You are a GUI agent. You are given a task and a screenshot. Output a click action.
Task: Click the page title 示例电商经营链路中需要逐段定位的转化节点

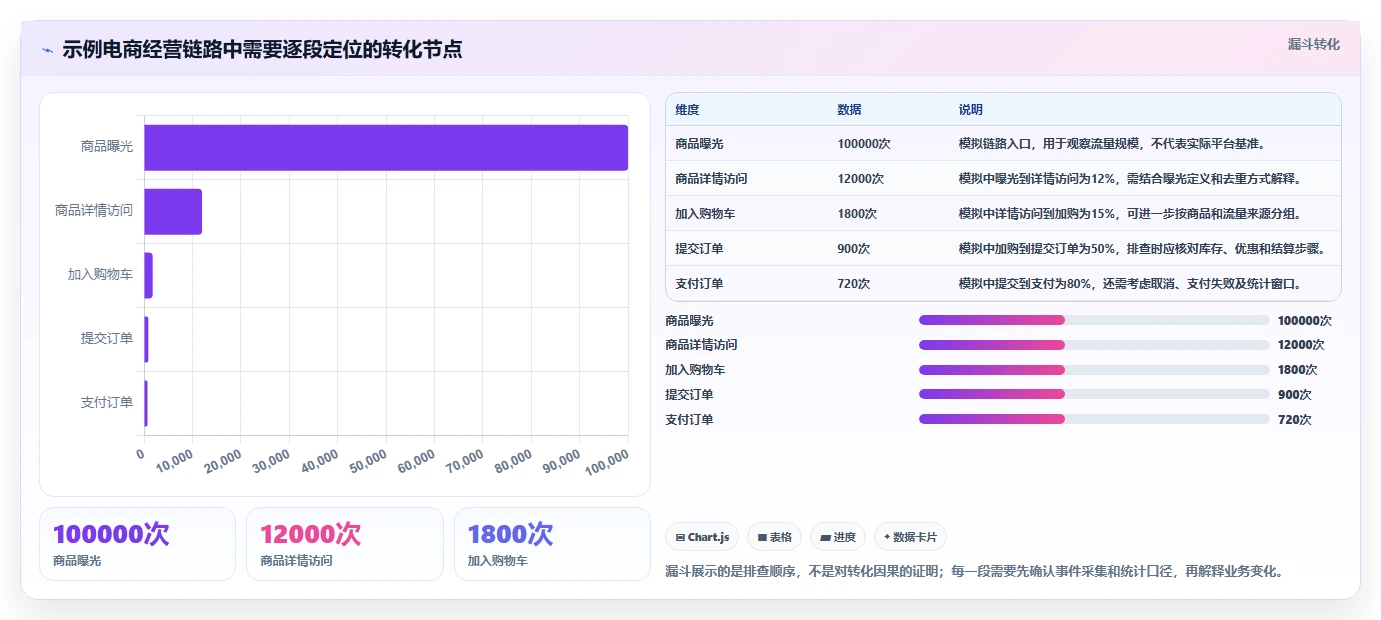click(x=262, y=49)
